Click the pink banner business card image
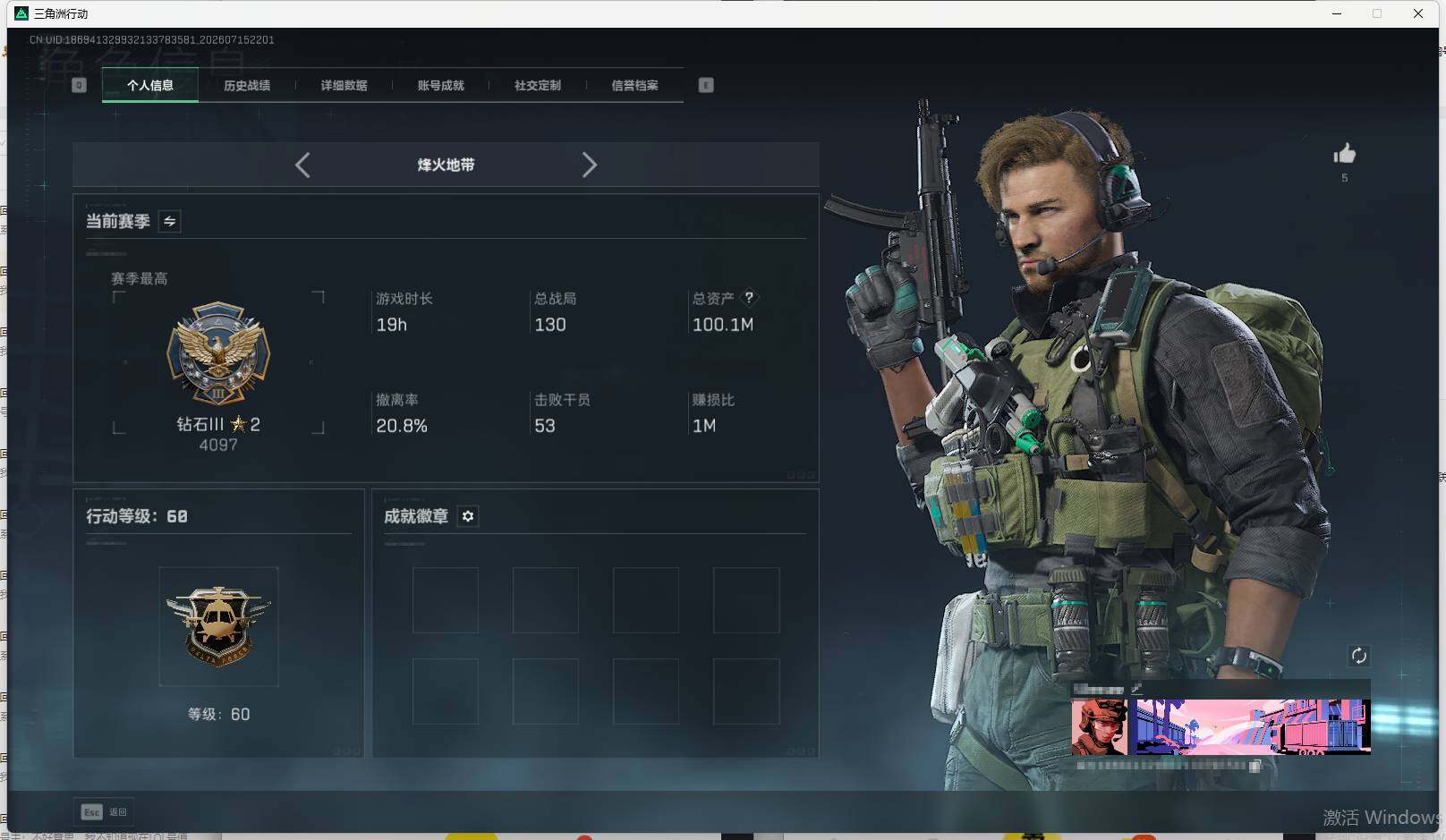Viewport: 1446px width, 840px height. pos(1253,727)
